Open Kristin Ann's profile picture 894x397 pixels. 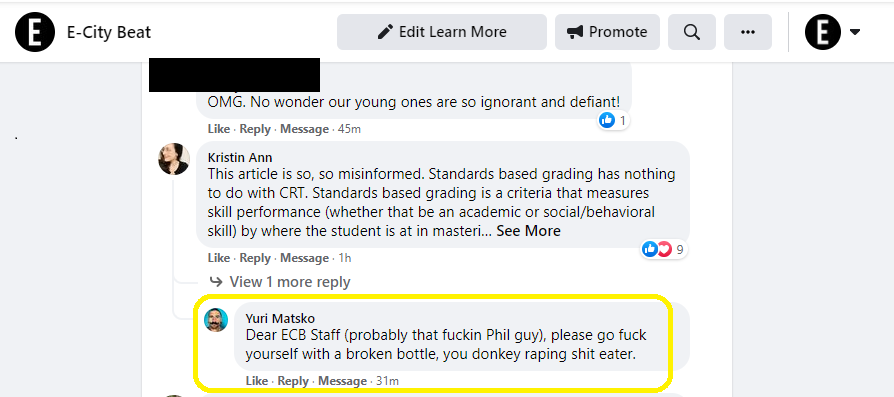pos(174,159)
